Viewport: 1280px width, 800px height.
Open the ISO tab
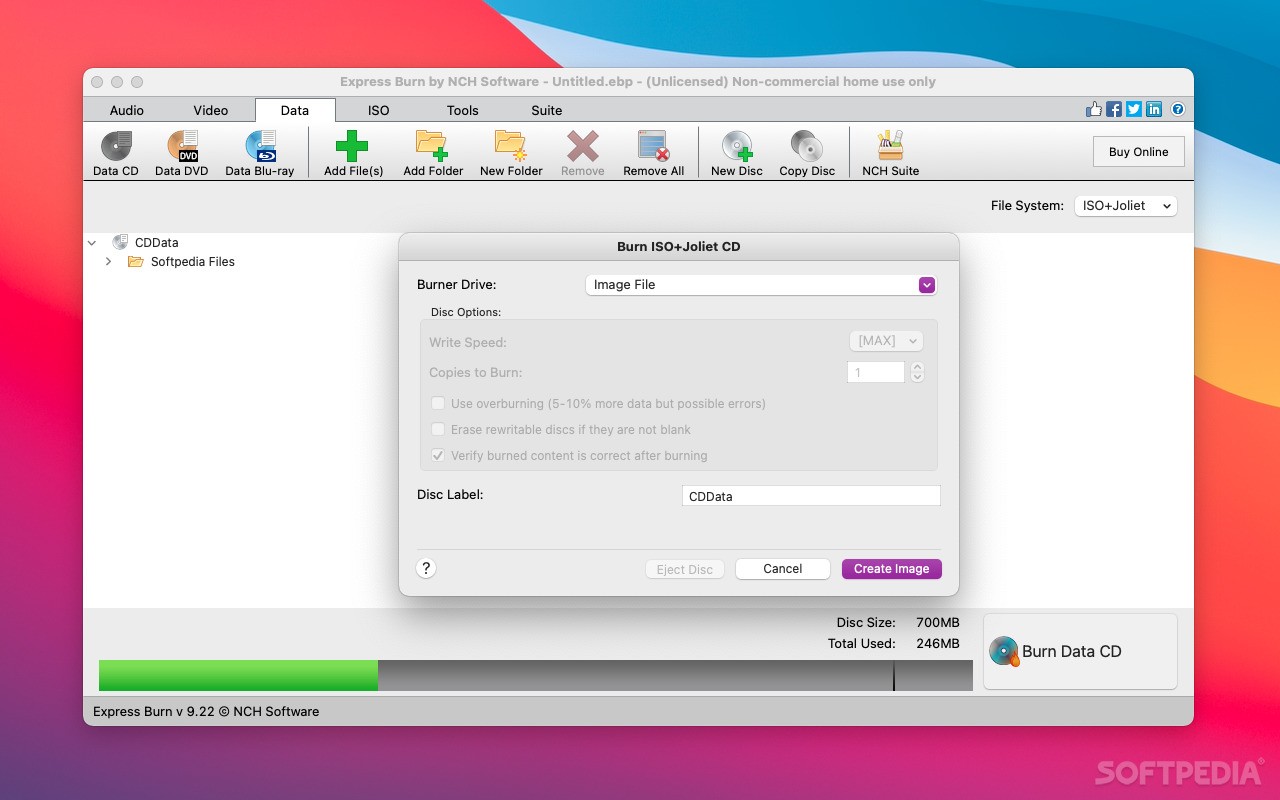tap(378, 110)
